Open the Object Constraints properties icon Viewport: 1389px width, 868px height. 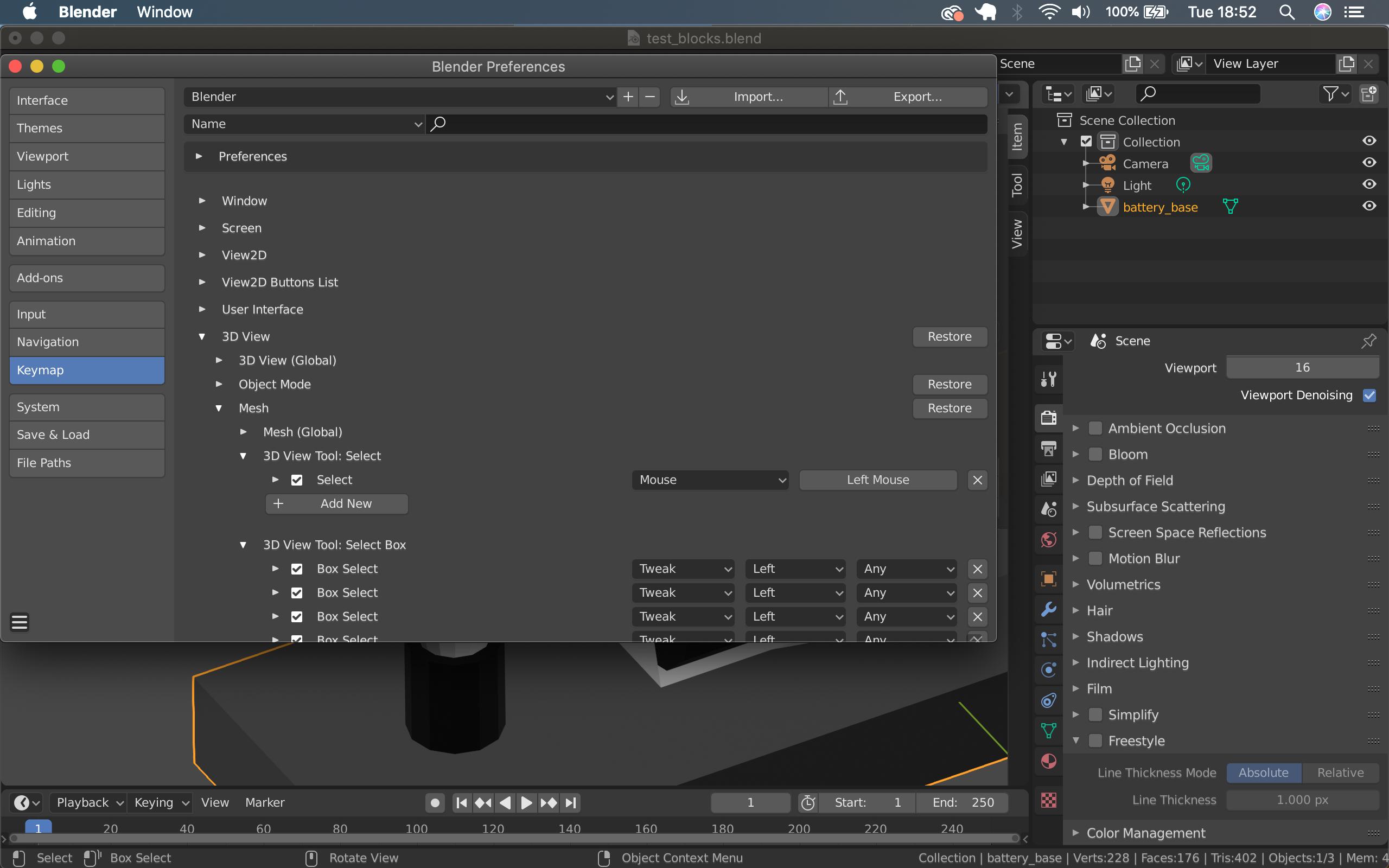coord(1049,700)
